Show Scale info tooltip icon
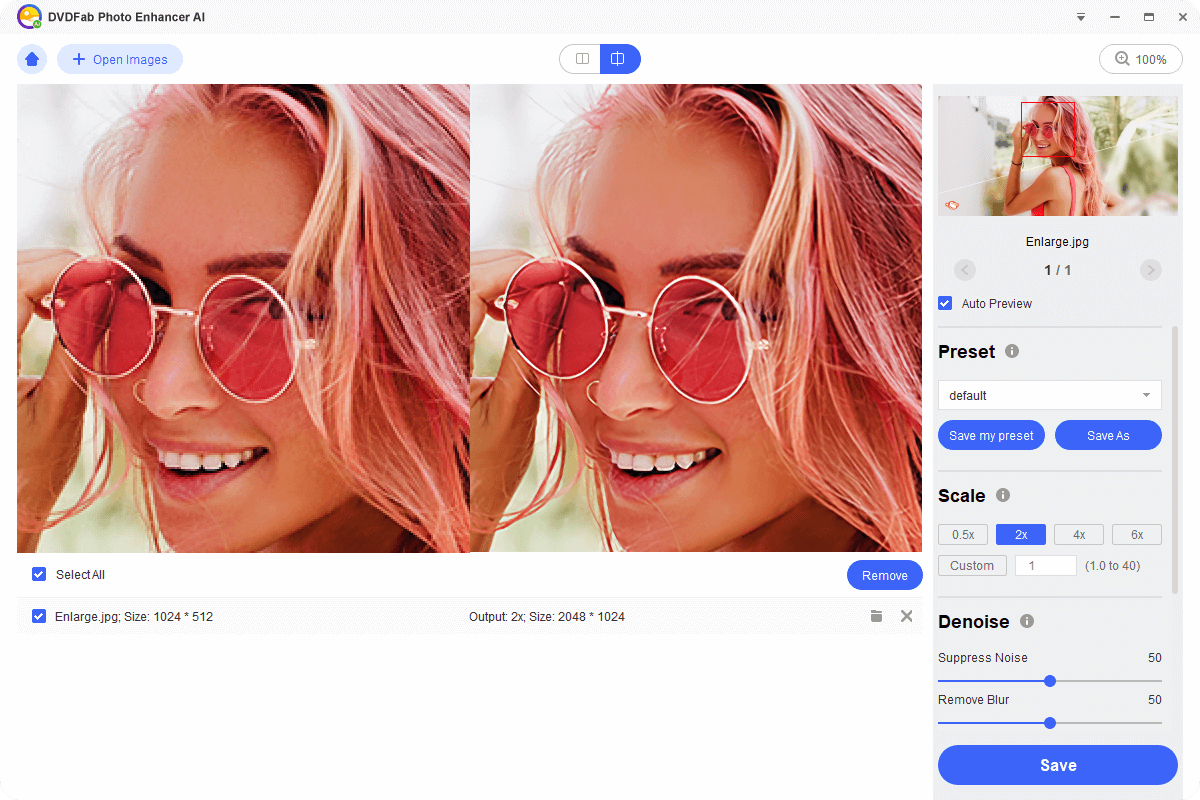 1003,495
